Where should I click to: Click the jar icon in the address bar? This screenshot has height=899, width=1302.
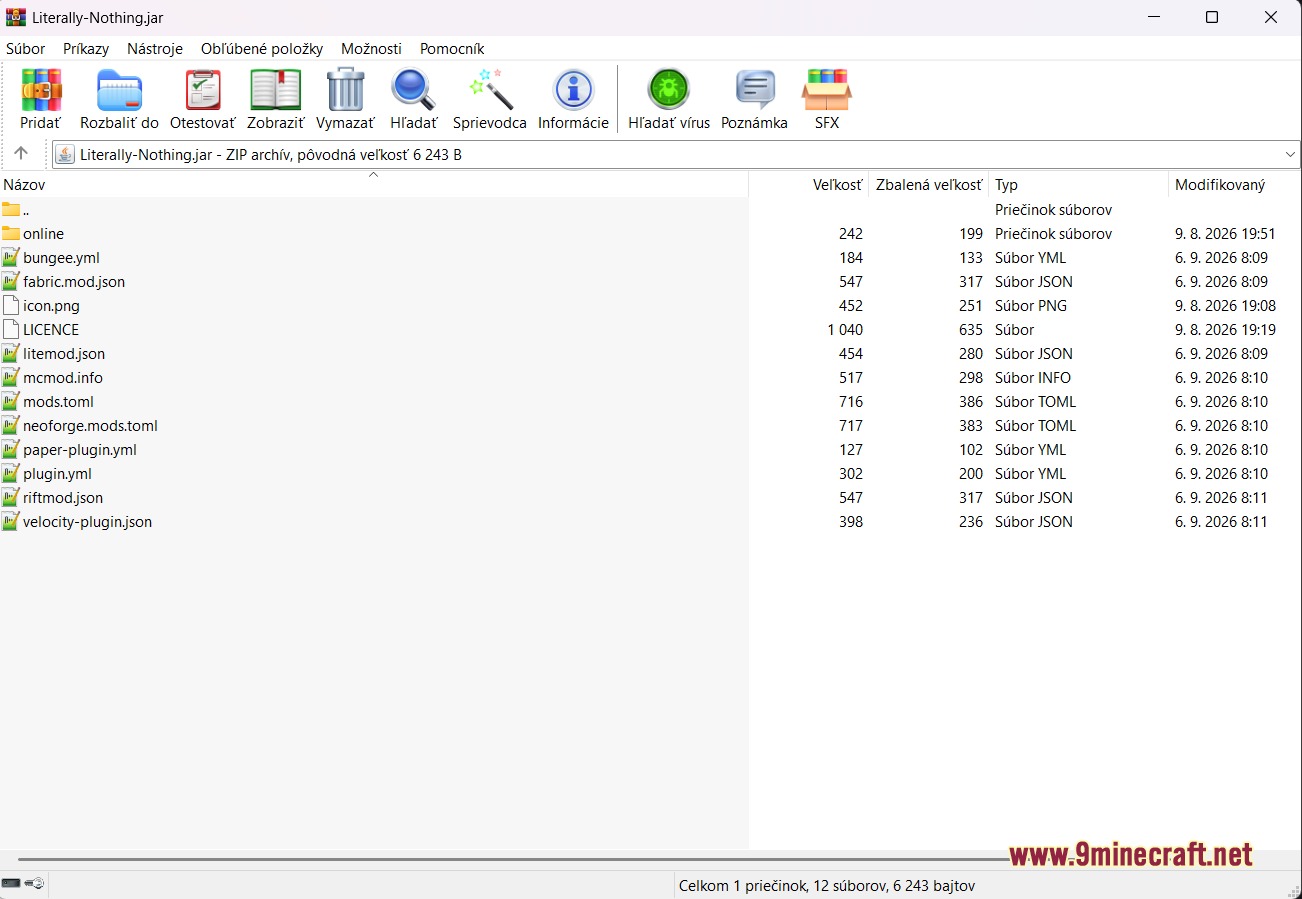point(65,155)
